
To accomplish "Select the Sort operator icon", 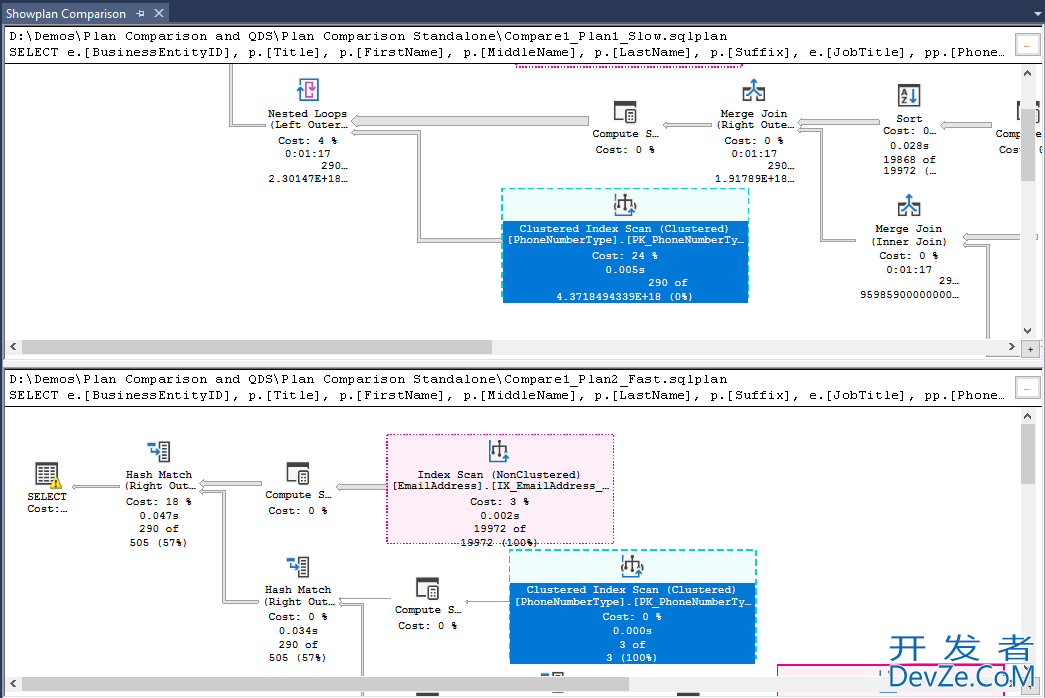I will [x=909, y=95].
